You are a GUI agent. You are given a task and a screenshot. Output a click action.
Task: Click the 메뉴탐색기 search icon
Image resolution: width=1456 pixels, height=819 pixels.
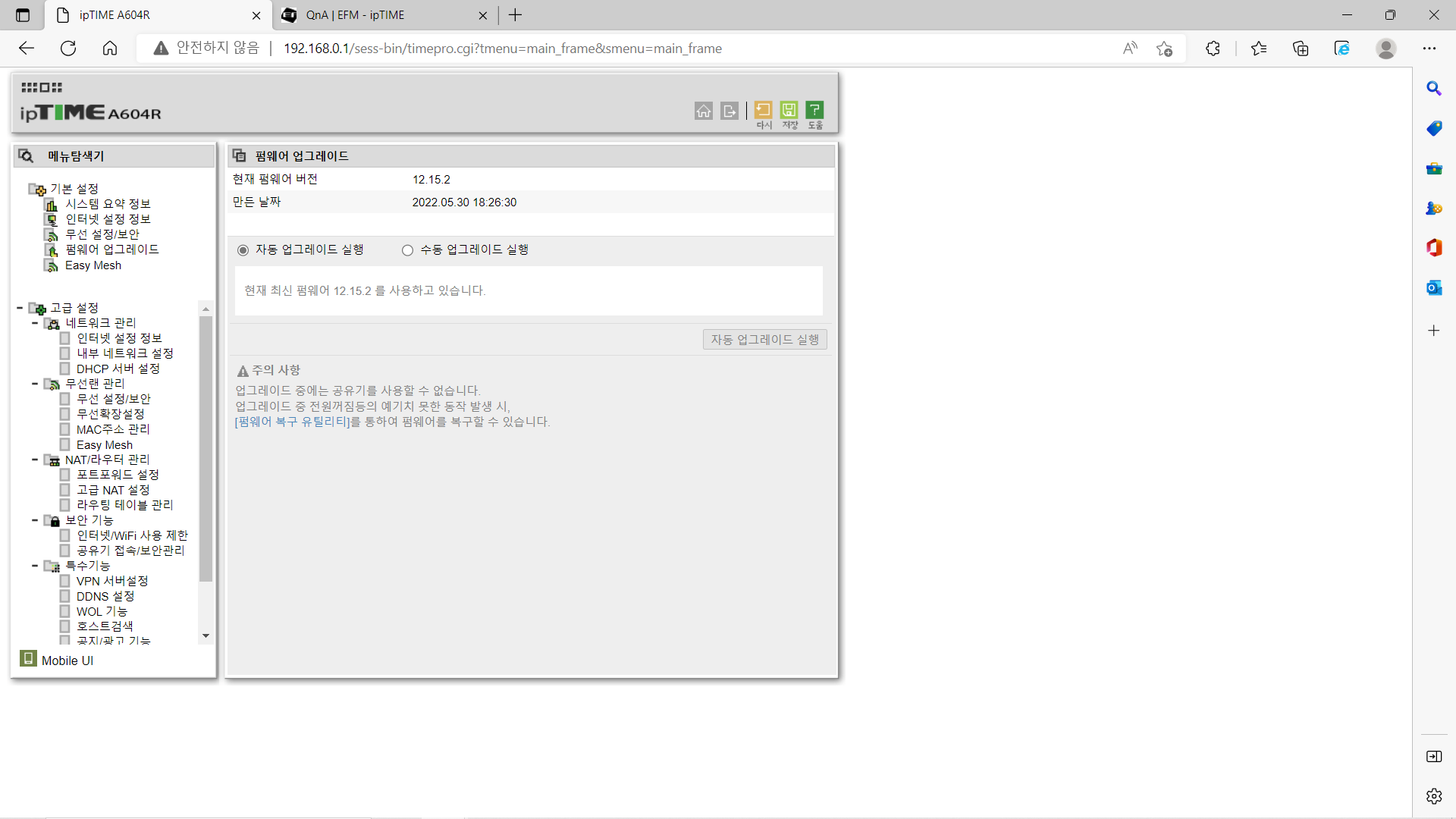[x=26, y=155]
